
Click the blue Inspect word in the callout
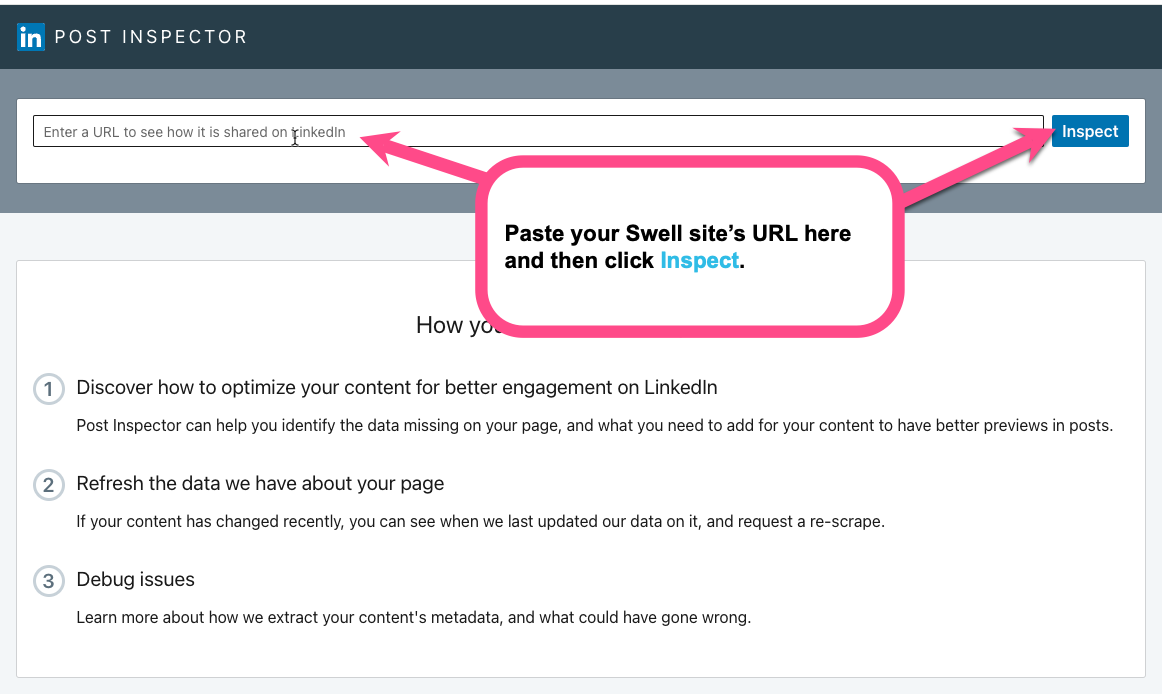tap(699, 261)
